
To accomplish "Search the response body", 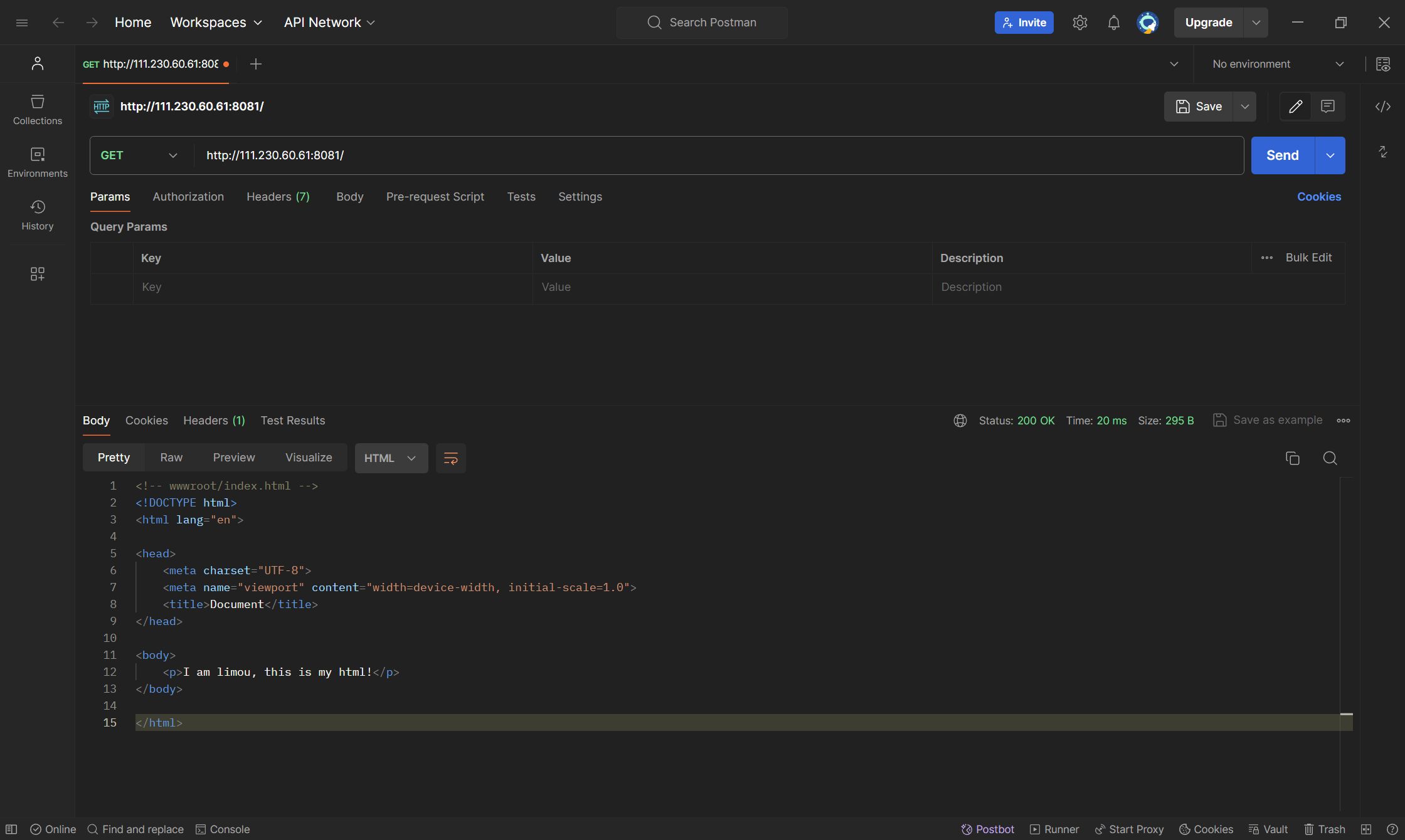I will tap(1330, 458).
